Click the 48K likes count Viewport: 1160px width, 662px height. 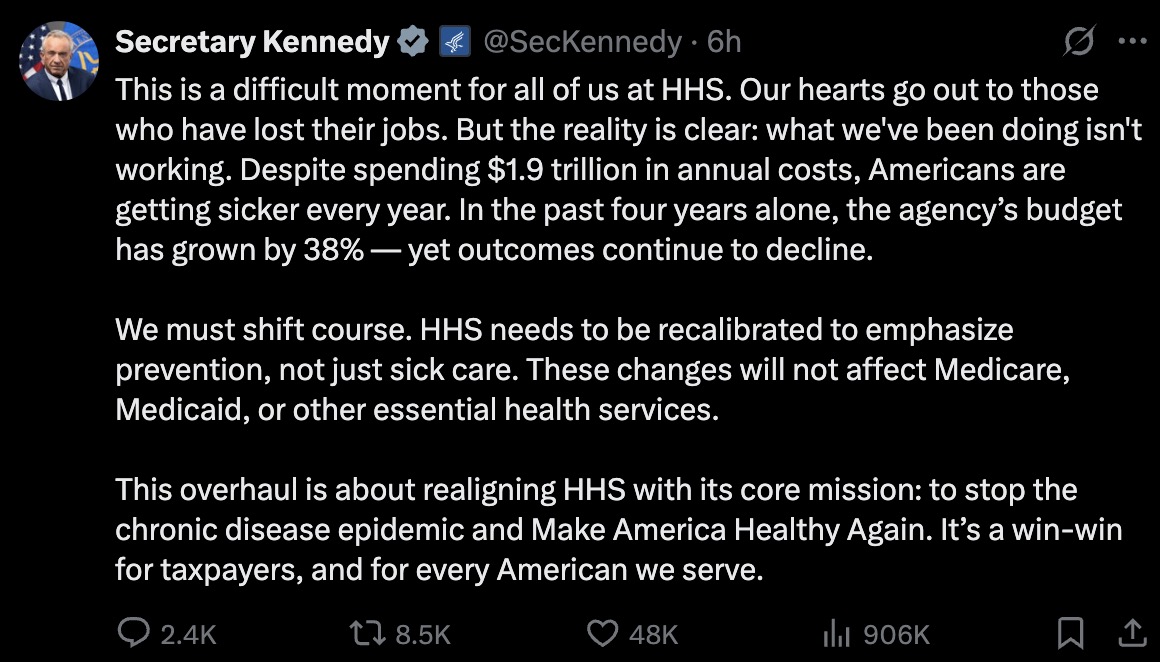654,634
